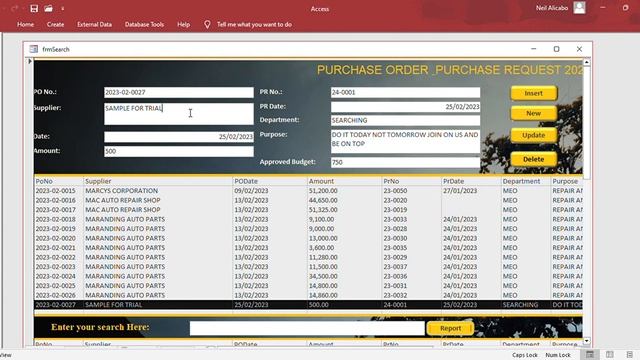The height and width of the screenshot is (360, 640).
Task: Click the Date field under Supplier
Action: 179,136
